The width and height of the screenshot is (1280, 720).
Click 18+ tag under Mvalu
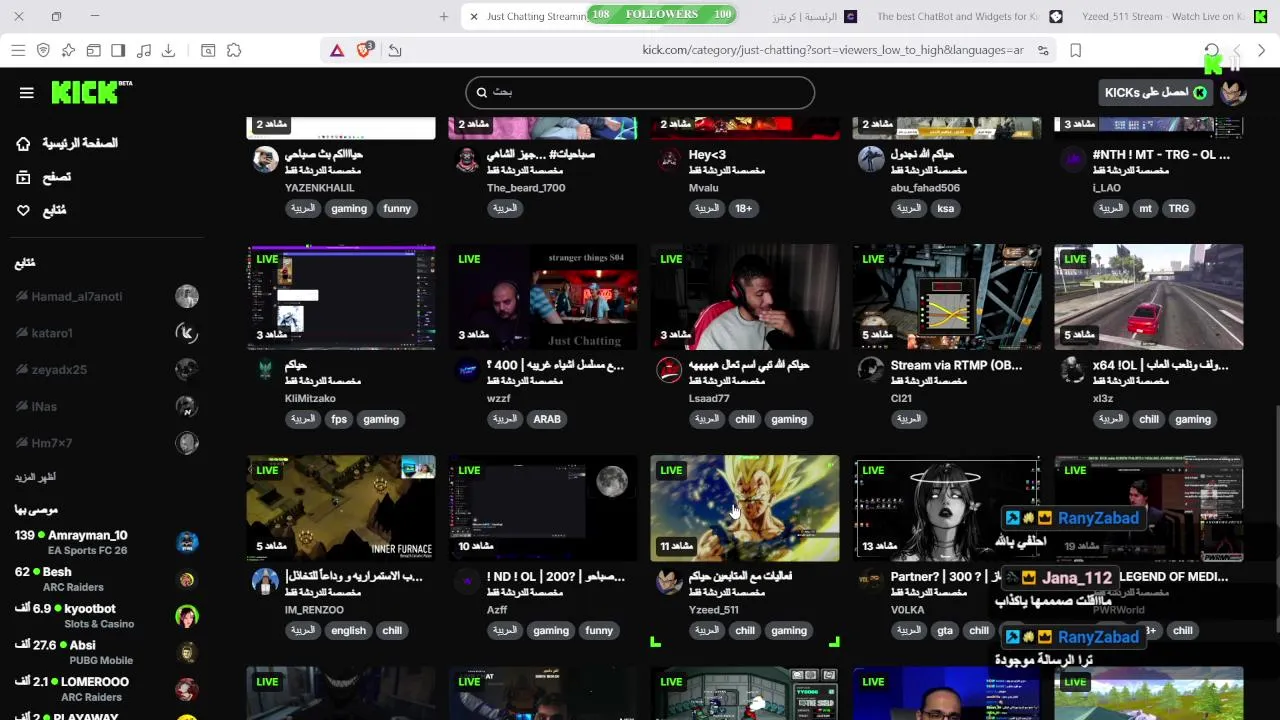click(x=743, y=209)
